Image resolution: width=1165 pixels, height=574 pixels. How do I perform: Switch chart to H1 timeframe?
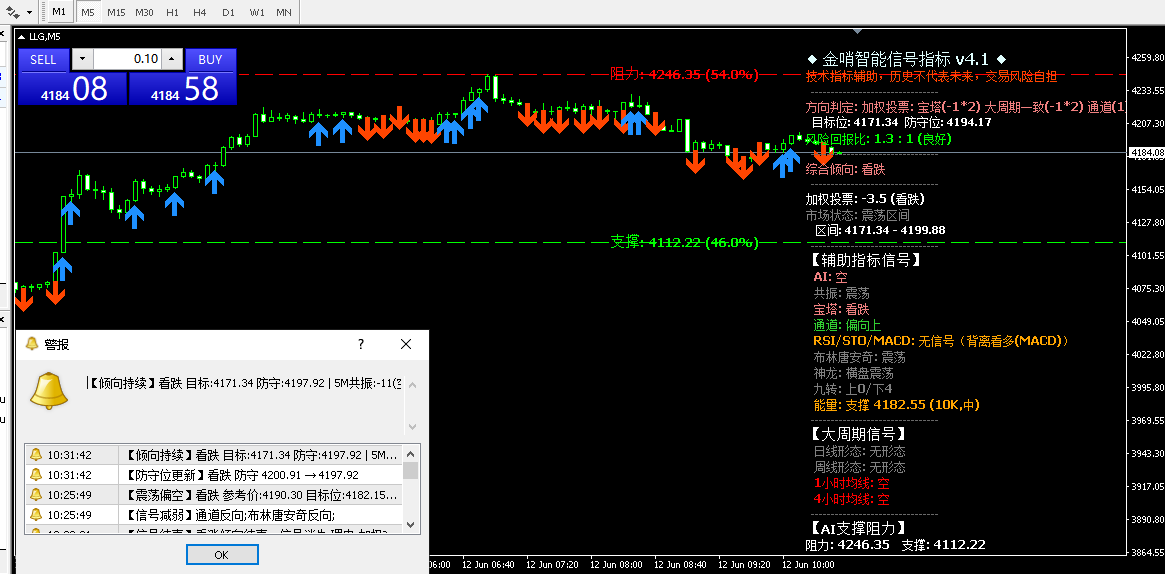point(172,13)
